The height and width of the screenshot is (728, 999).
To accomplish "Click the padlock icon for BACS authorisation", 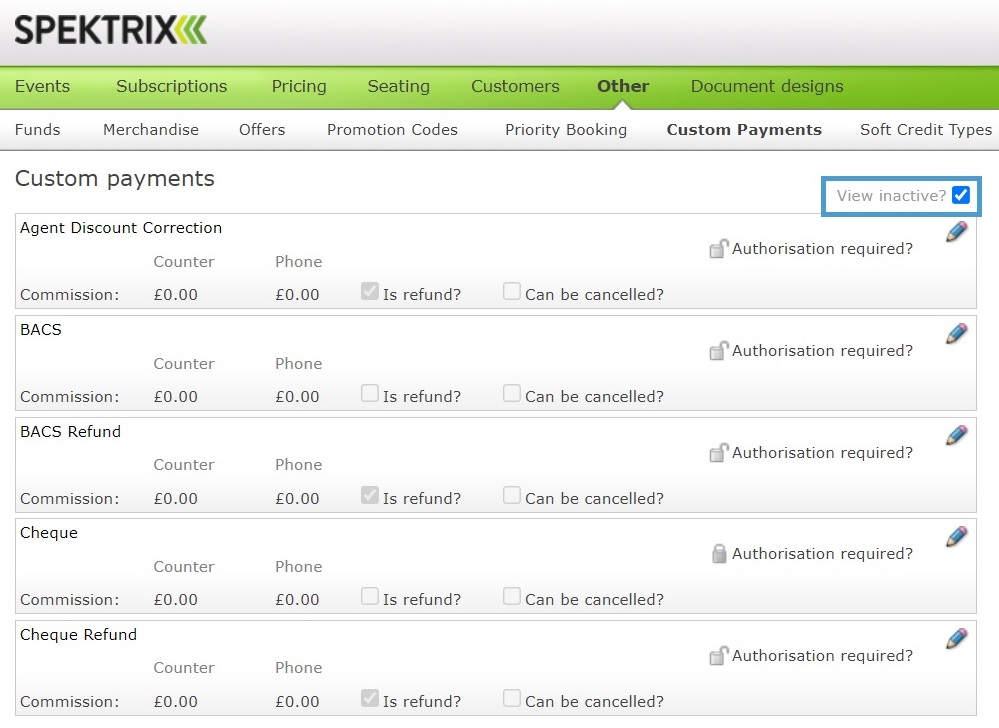I will pyautogui.click(x=718, y=349).
